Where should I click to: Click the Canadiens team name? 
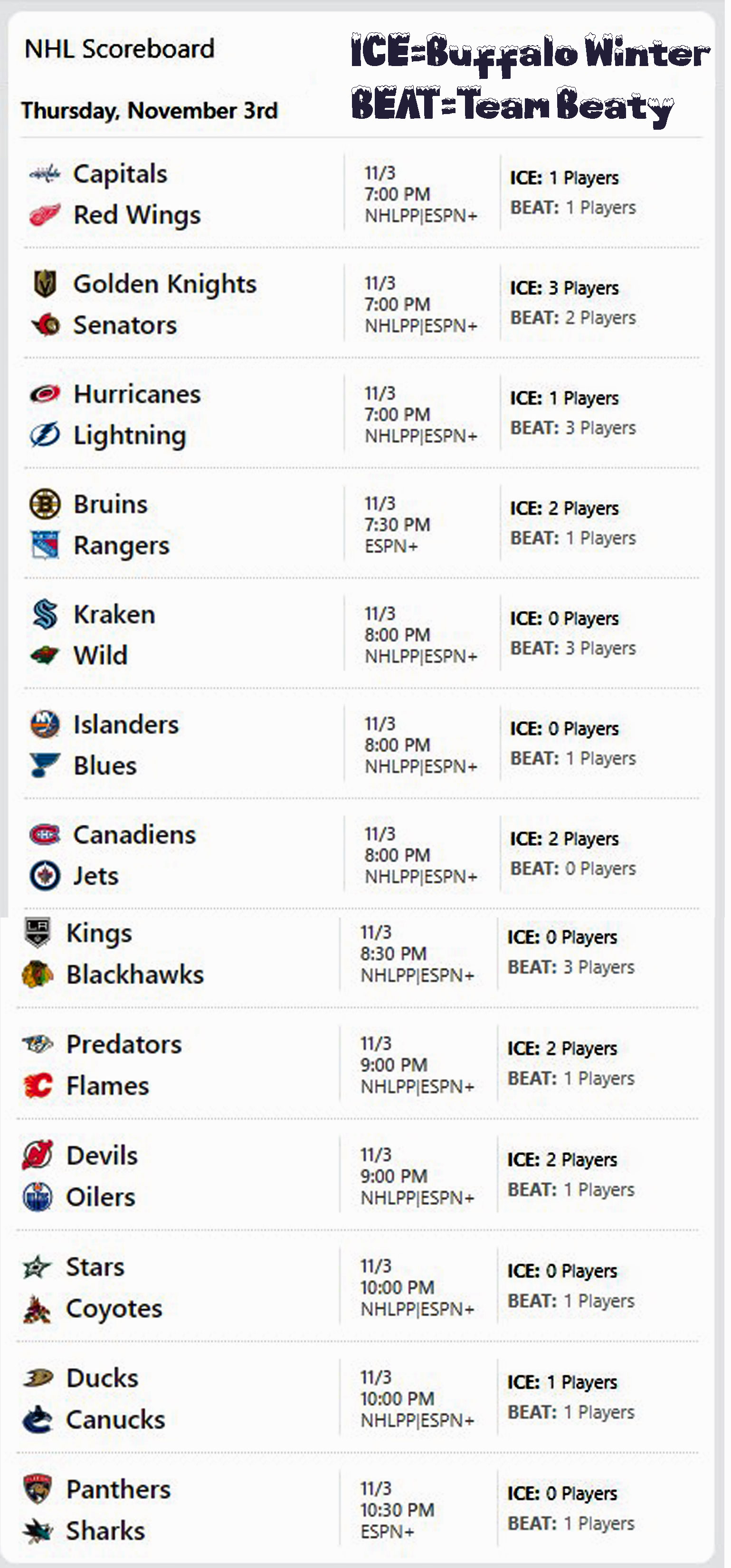tap(134, 835)
